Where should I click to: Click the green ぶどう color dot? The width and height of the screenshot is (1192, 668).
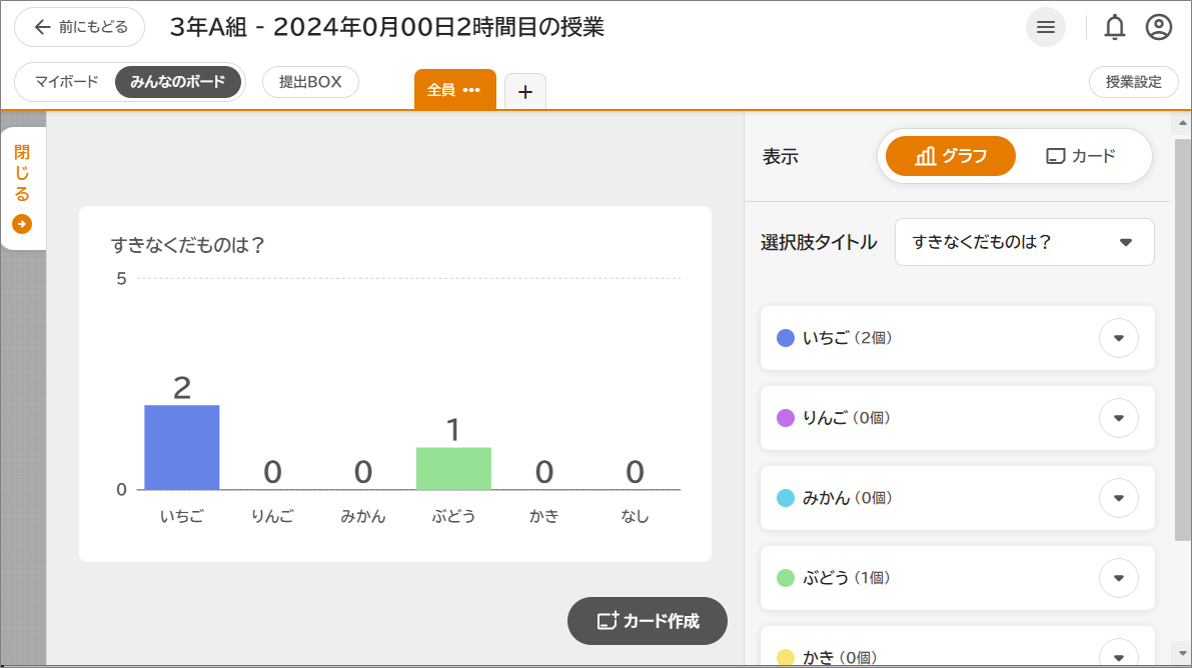coord(785,578)
